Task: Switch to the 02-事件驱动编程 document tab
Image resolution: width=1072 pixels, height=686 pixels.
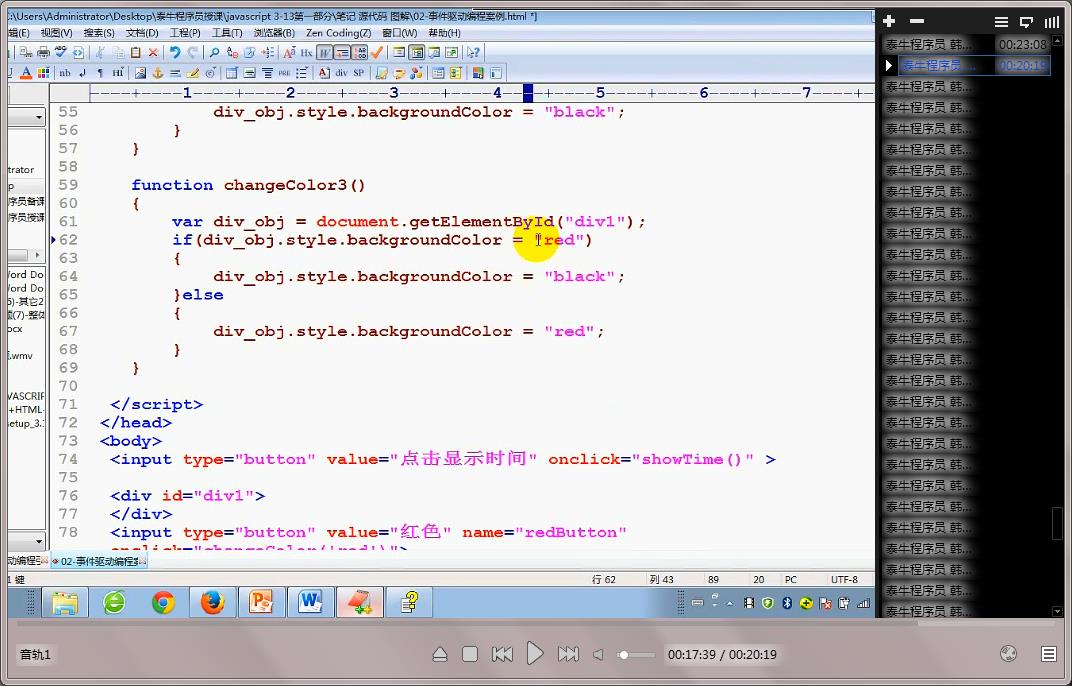Action: tap(100, 561)
